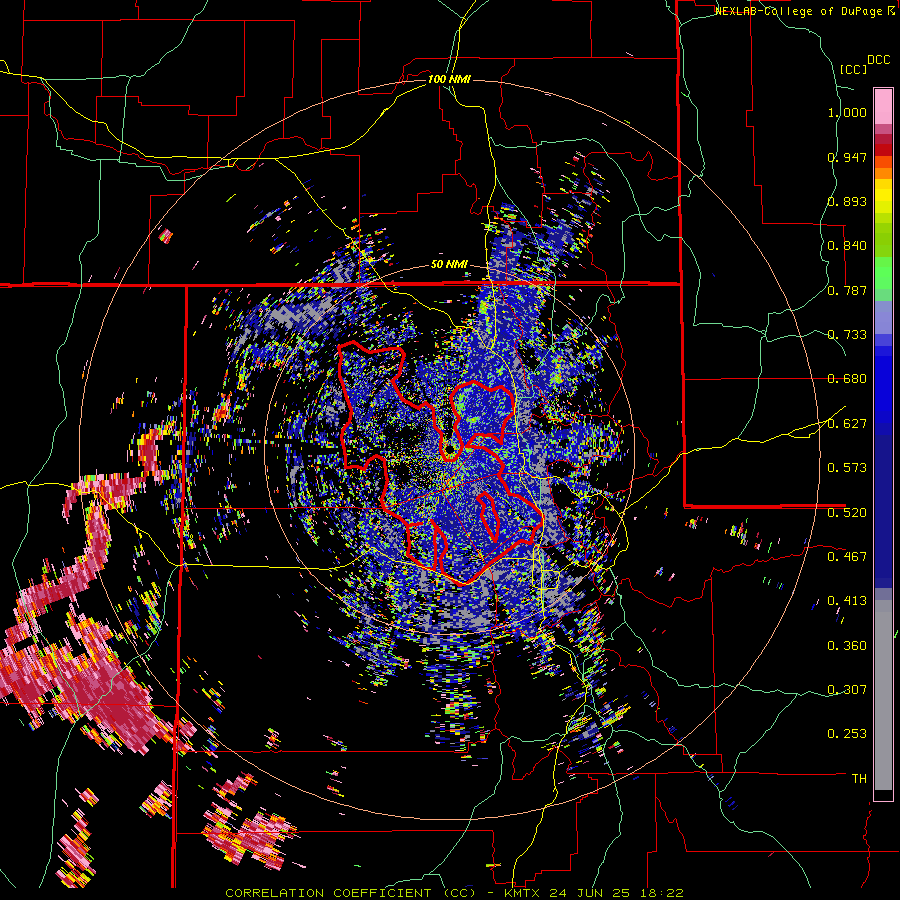Pick the yellow segment of the color bar

click(x=883, y=197)
